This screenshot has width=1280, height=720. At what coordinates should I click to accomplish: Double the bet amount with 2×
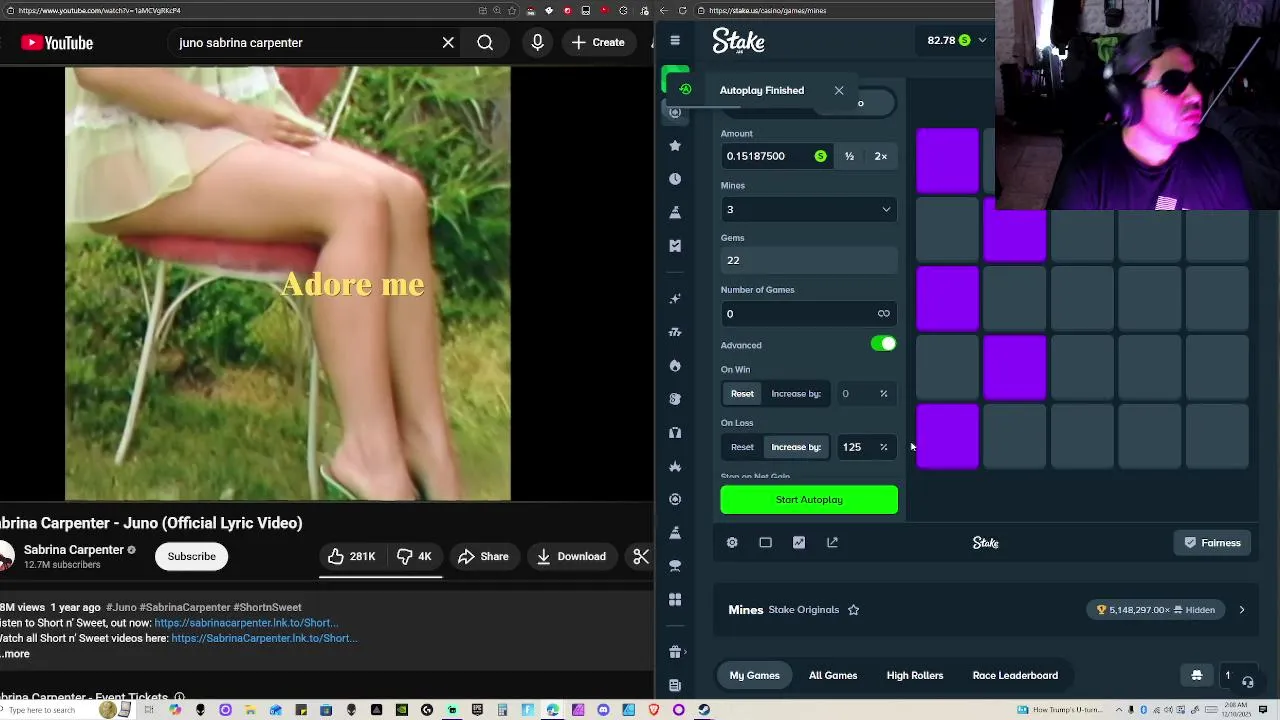pyautogui.click(x=880, y=156)
